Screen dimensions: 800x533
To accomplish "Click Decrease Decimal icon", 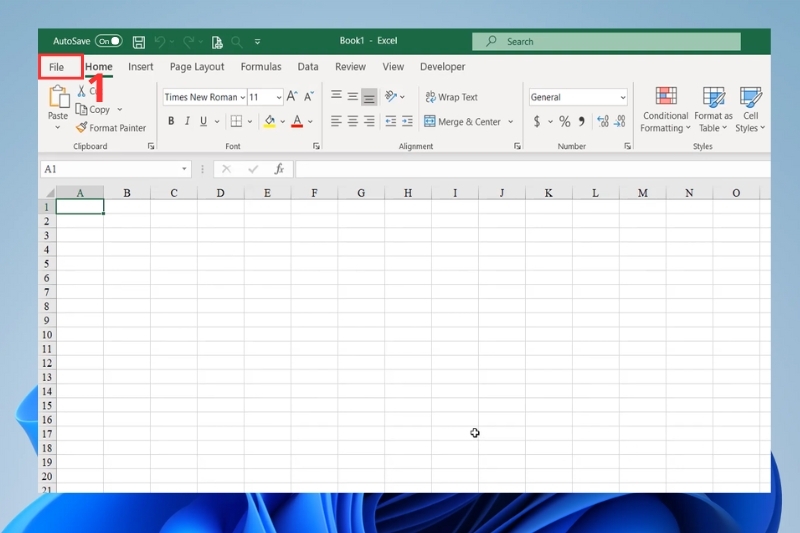I will 620,121.
